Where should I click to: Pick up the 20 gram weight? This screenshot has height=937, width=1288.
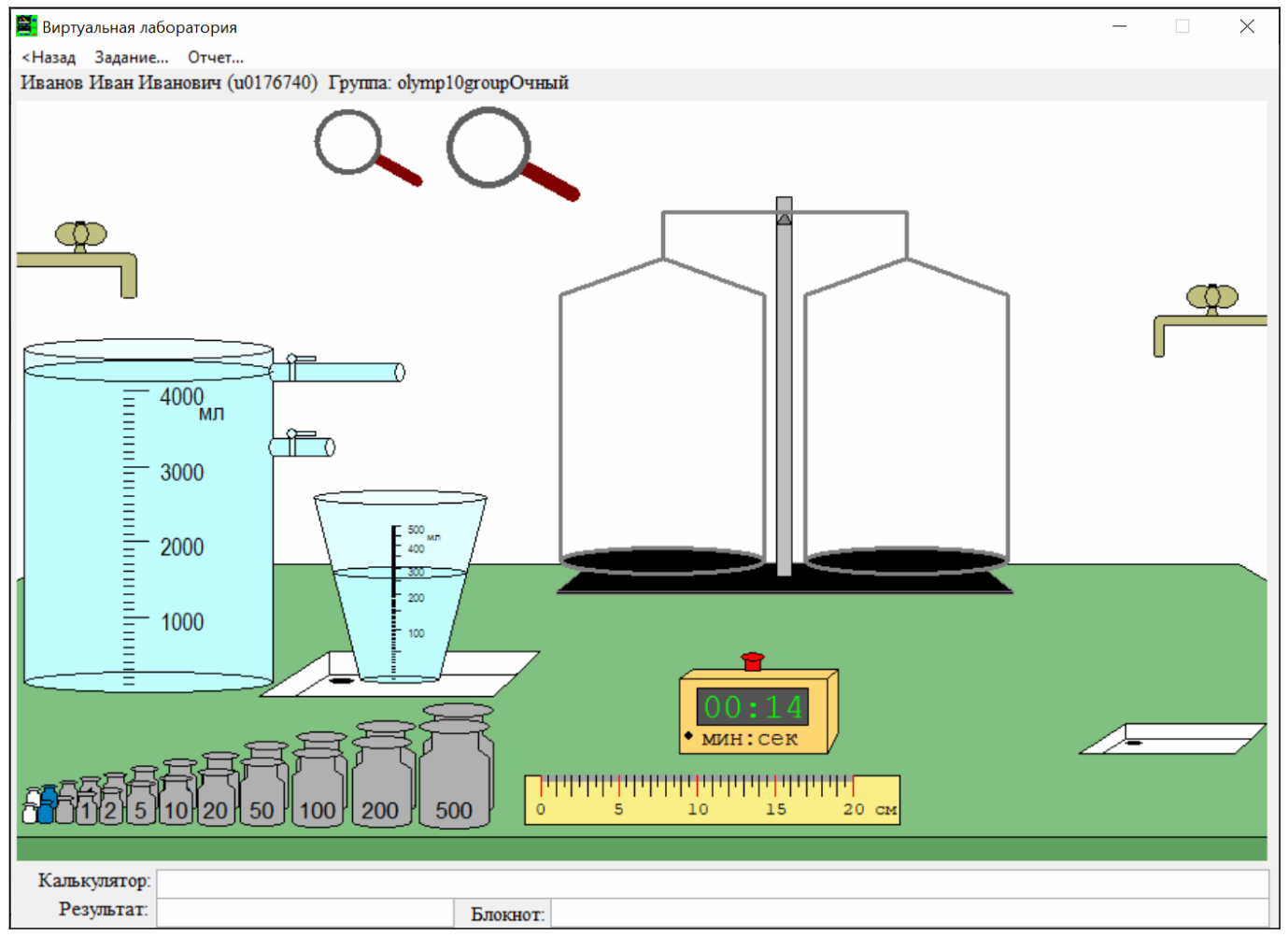point(218,789)
